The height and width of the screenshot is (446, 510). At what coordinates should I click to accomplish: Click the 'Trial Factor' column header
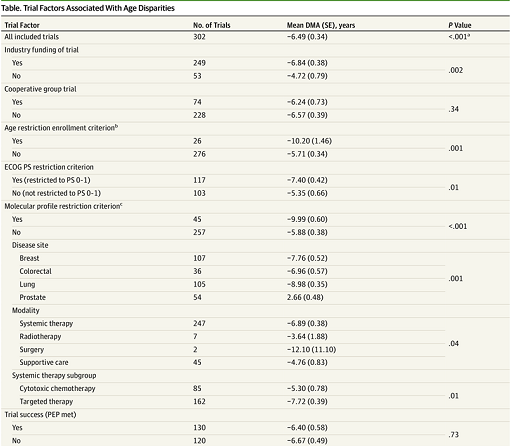[x=22, y=25]
